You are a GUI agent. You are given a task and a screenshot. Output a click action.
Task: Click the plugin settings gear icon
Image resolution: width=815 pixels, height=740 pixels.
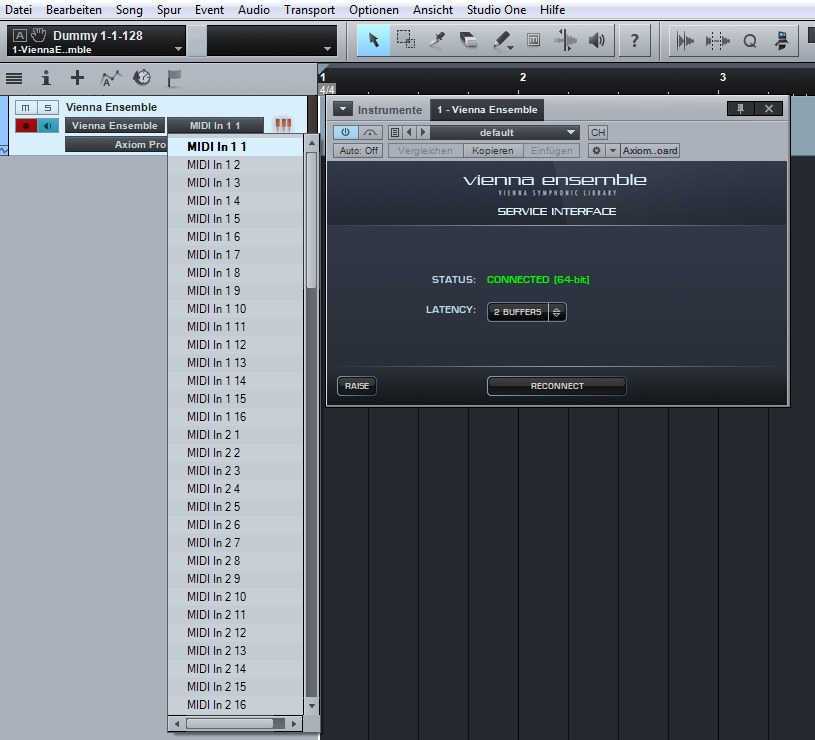click(597, 151)
